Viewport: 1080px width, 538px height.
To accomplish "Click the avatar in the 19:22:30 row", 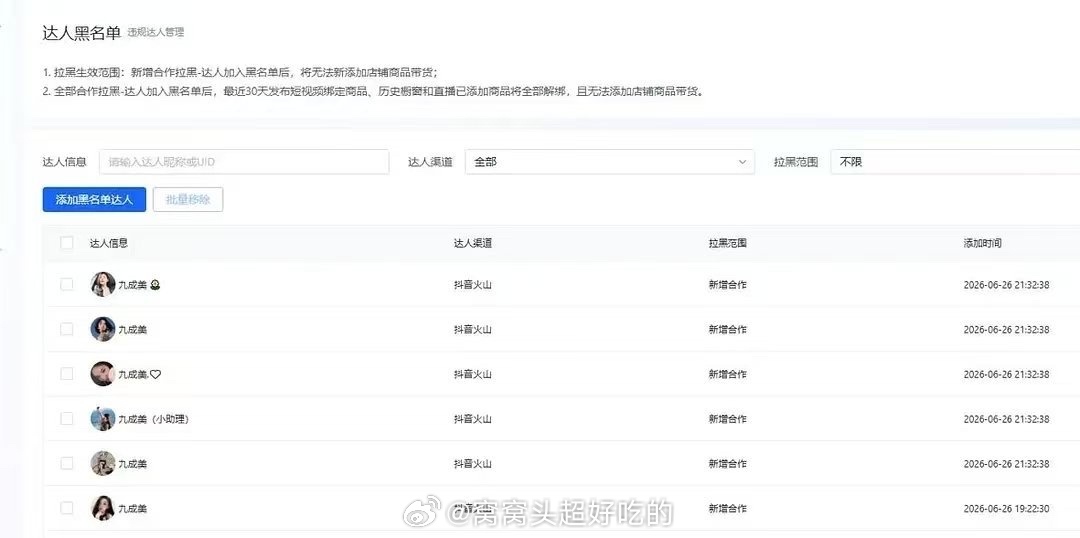I will tap(103, 508).
